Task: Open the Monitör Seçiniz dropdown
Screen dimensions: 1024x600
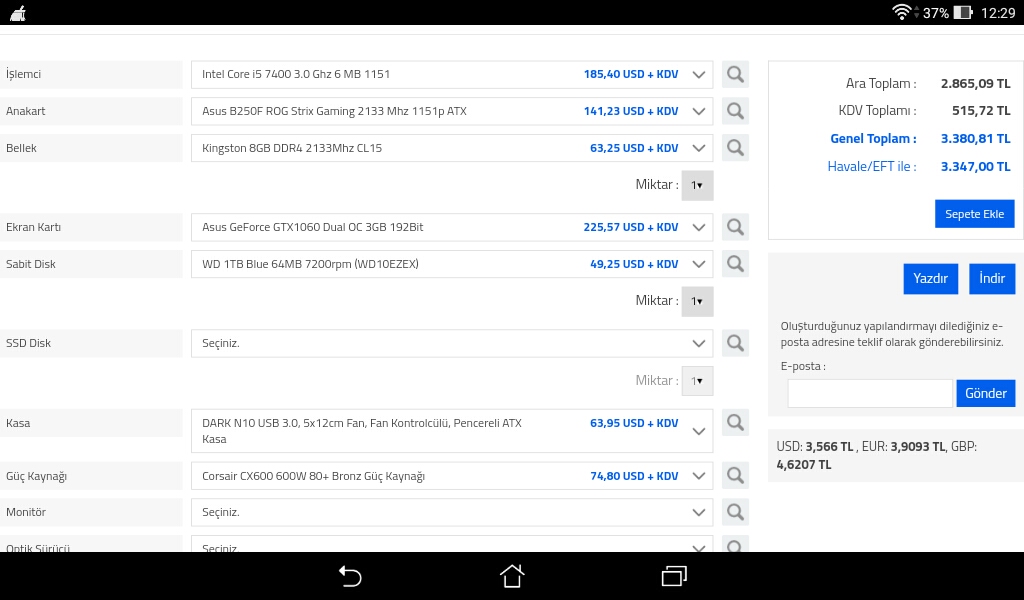Action: [x=452, y=513]
